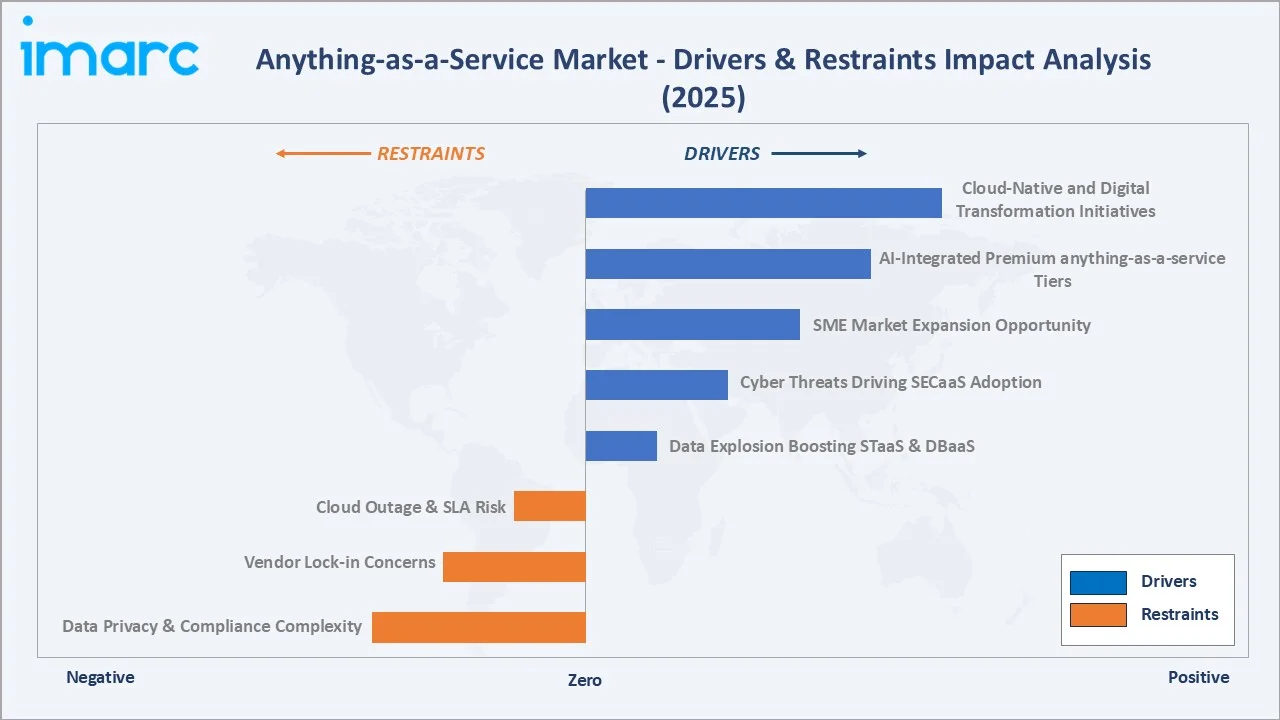The height and width of the screenshot is (720, 1280).
Task: Click the imarc logo
Action: coord(109,46)
